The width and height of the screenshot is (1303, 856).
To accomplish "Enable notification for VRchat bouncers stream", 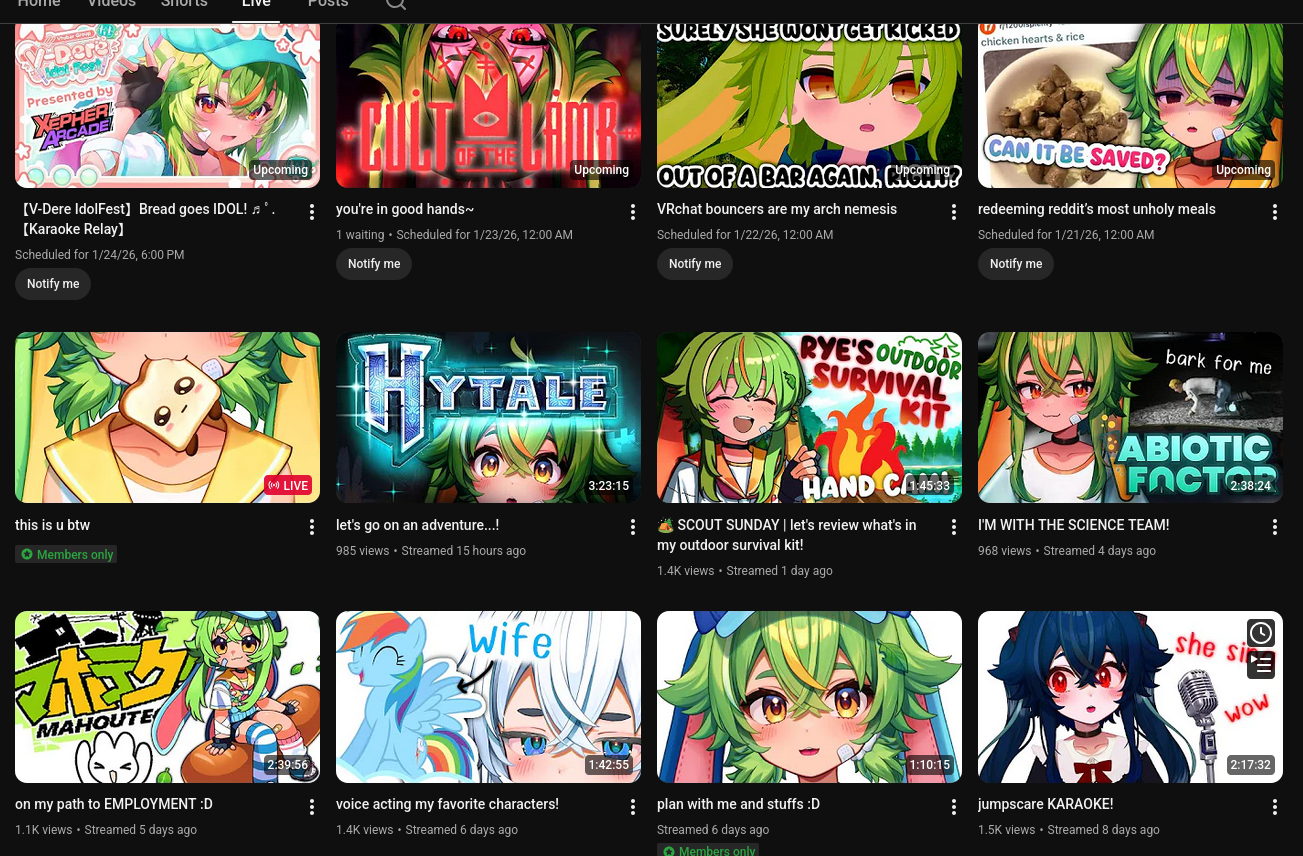I will click(x=695, y=264).
